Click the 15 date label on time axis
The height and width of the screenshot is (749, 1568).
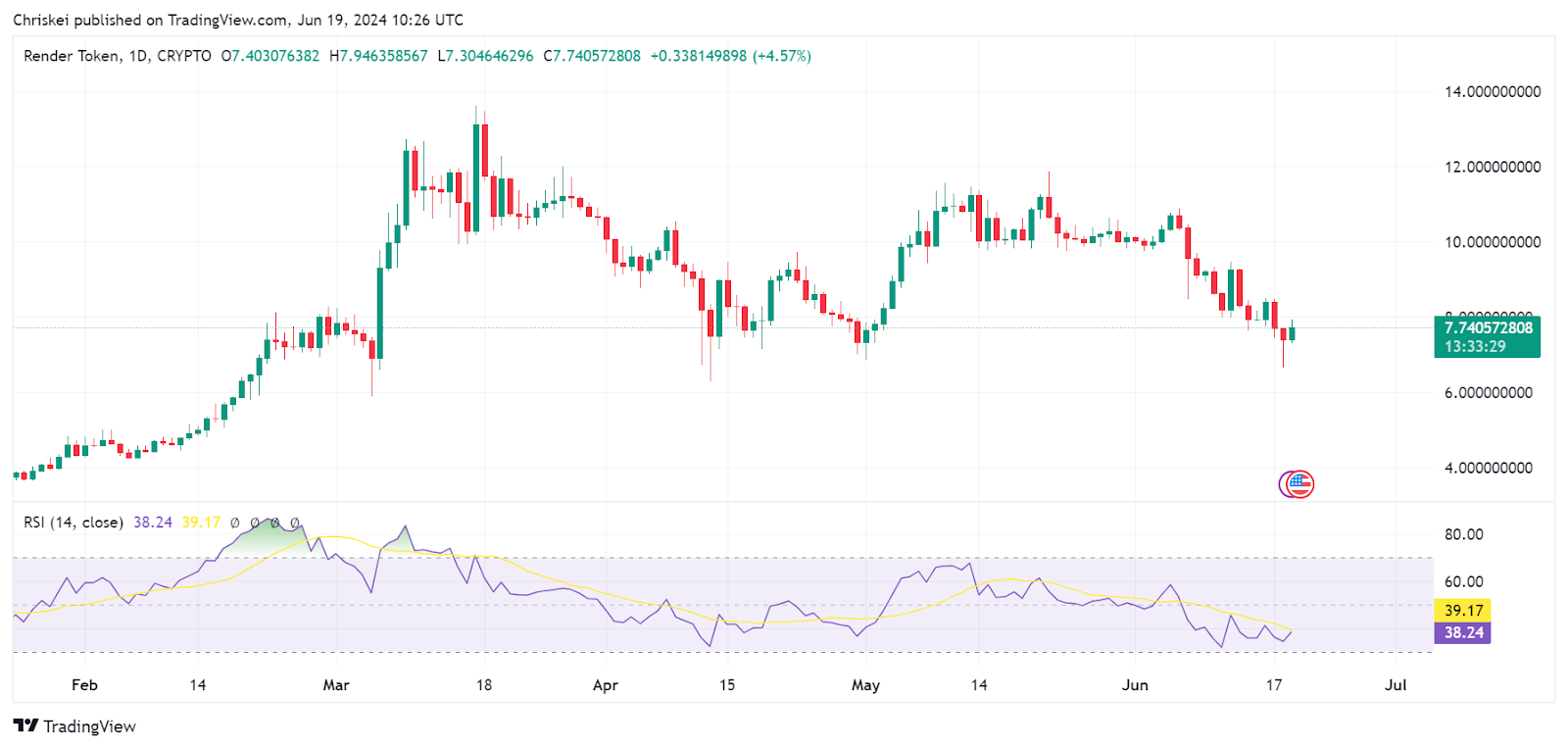[726, 685]
